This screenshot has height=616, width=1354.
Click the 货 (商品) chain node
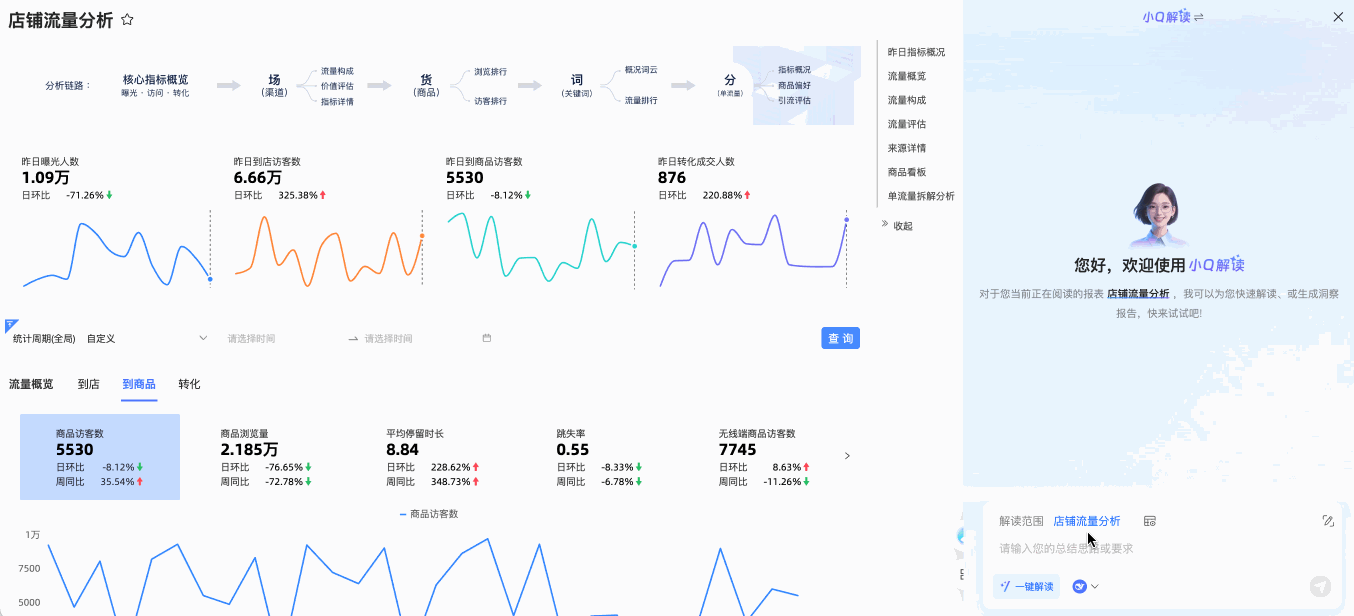point(426,85)
